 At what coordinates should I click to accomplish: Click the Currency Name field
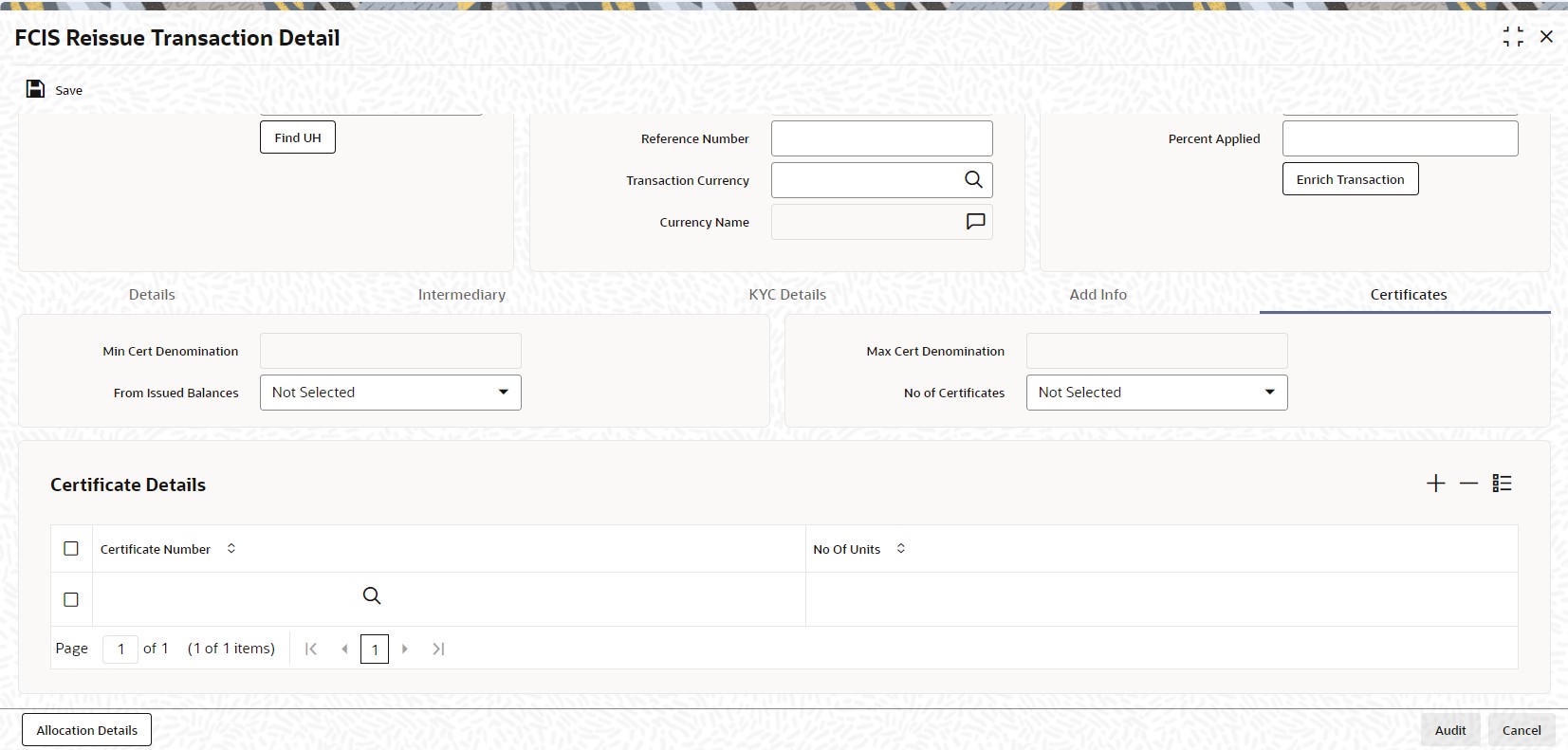tap(882, 222)
